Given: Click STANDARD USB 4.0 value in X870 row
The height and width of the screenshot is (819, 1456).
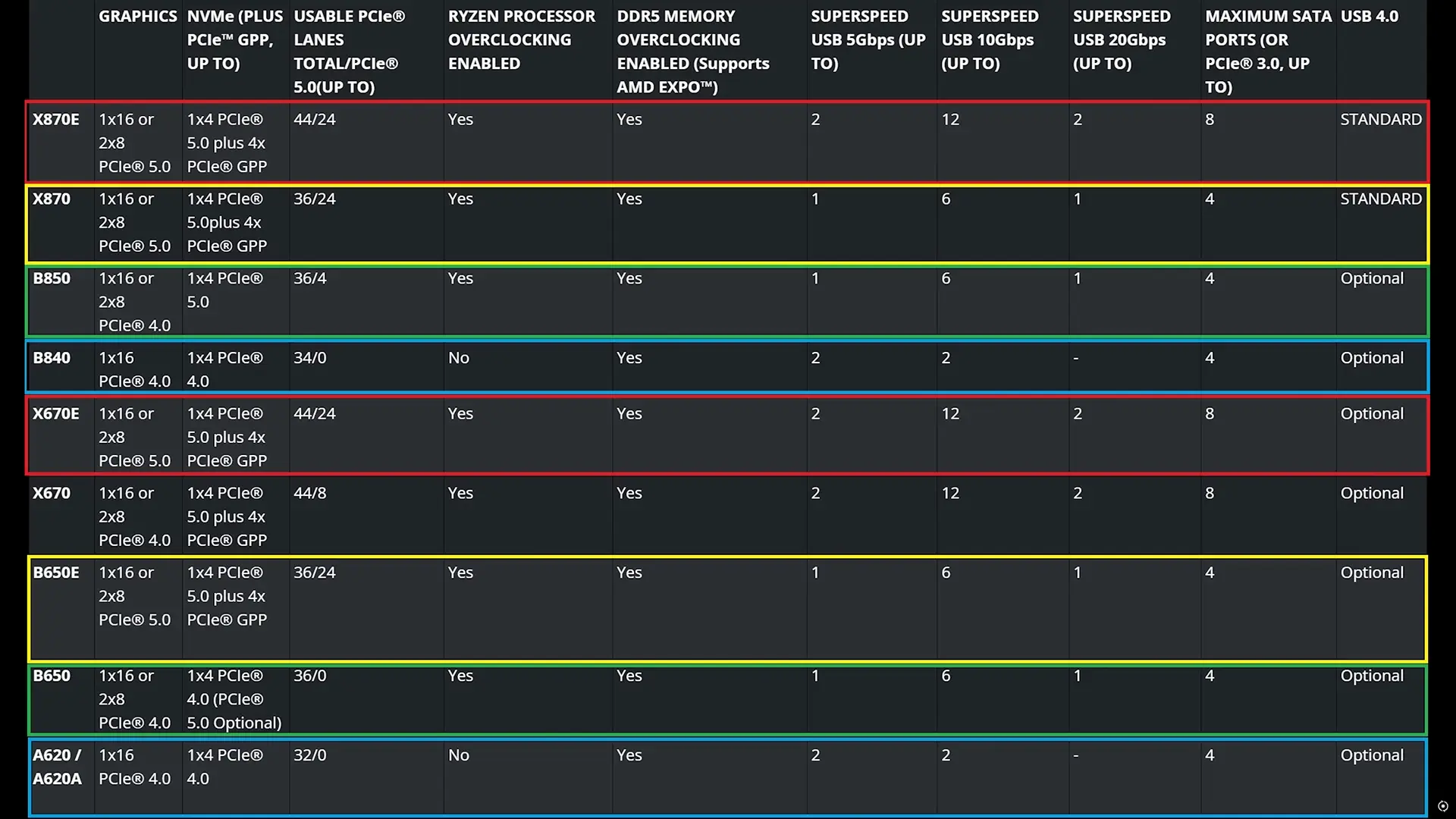Looking at the screenshot, I should pos(1381,199).
